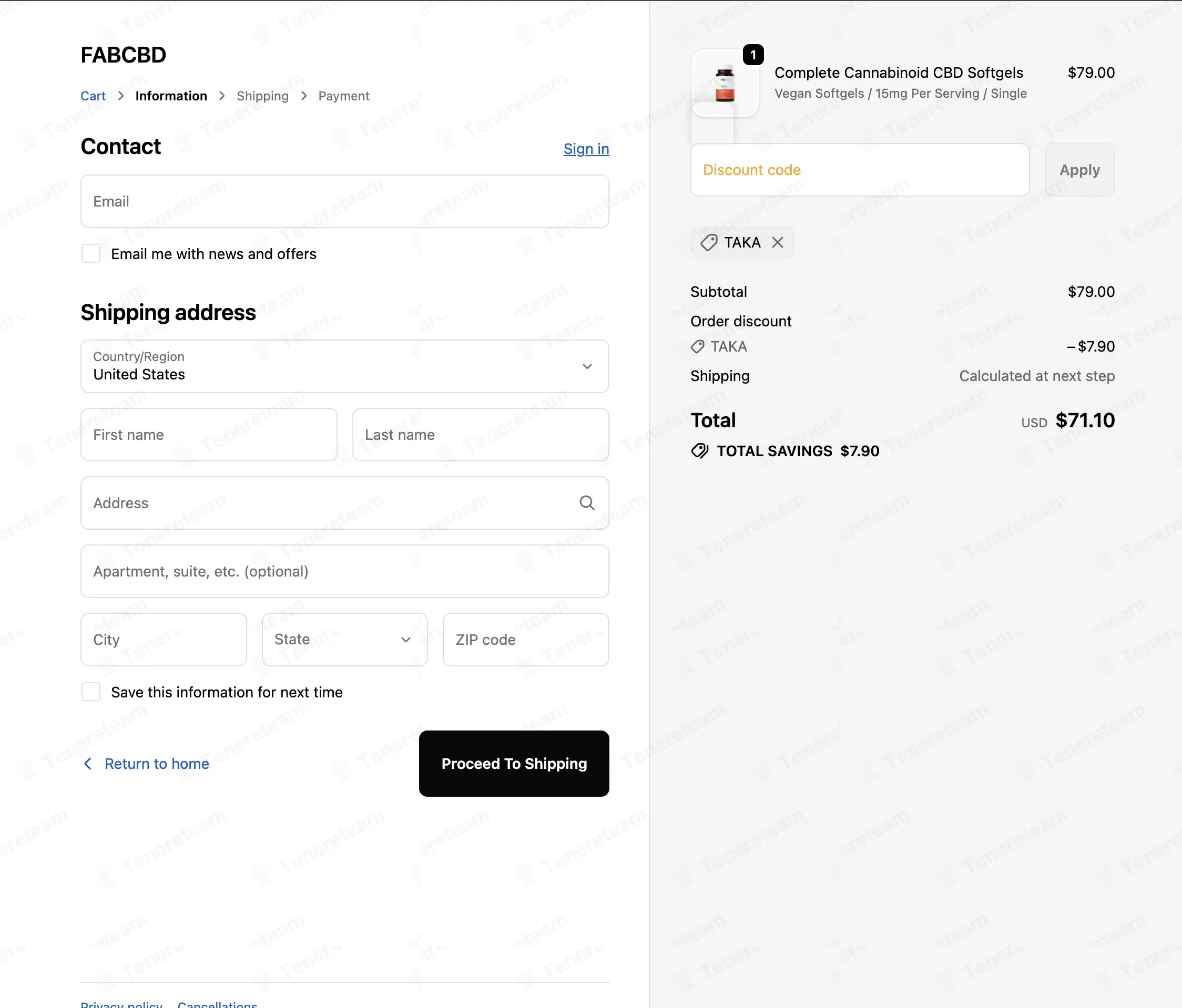1182x1008 pixels.
Task: Click the Sign in link
Action: (586, 149)
